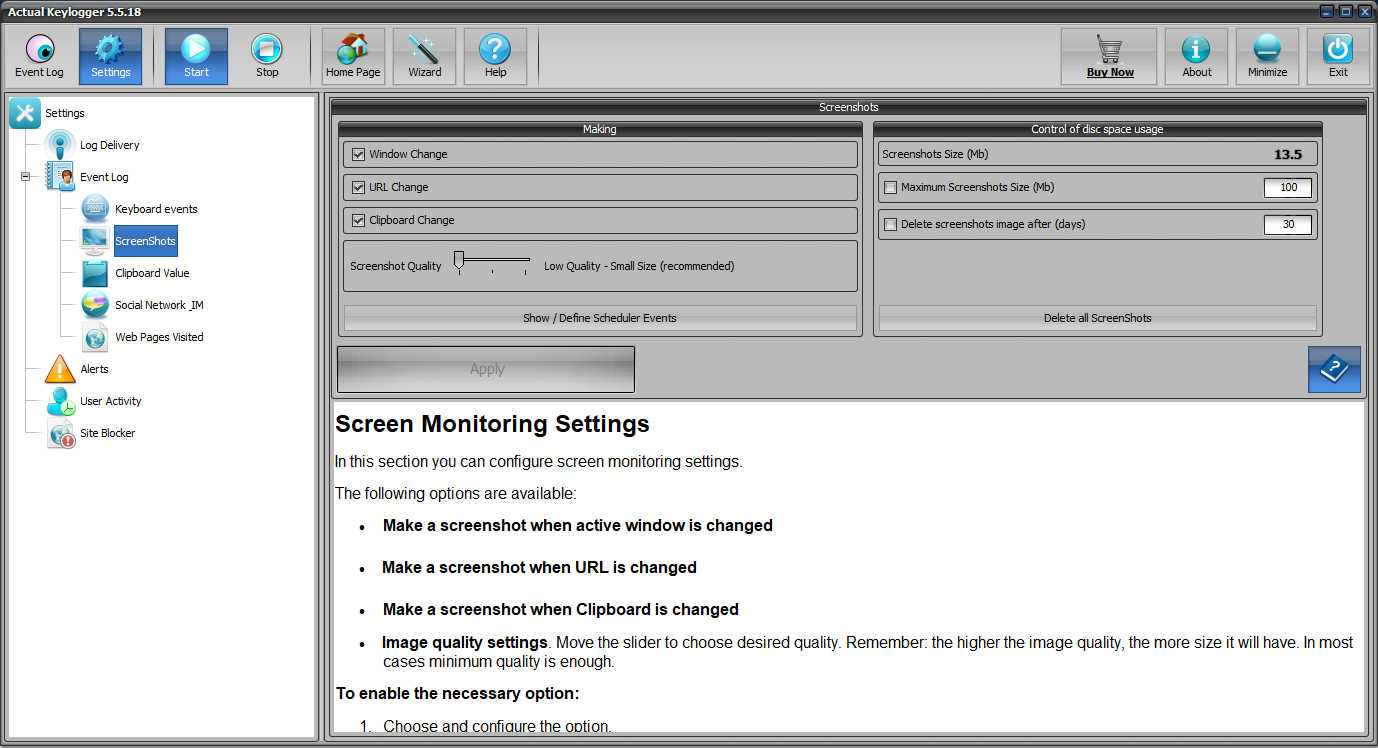Click the Log Delivery icon in tree
This screenshot has height=748, width=1378.
coord(60,145)
